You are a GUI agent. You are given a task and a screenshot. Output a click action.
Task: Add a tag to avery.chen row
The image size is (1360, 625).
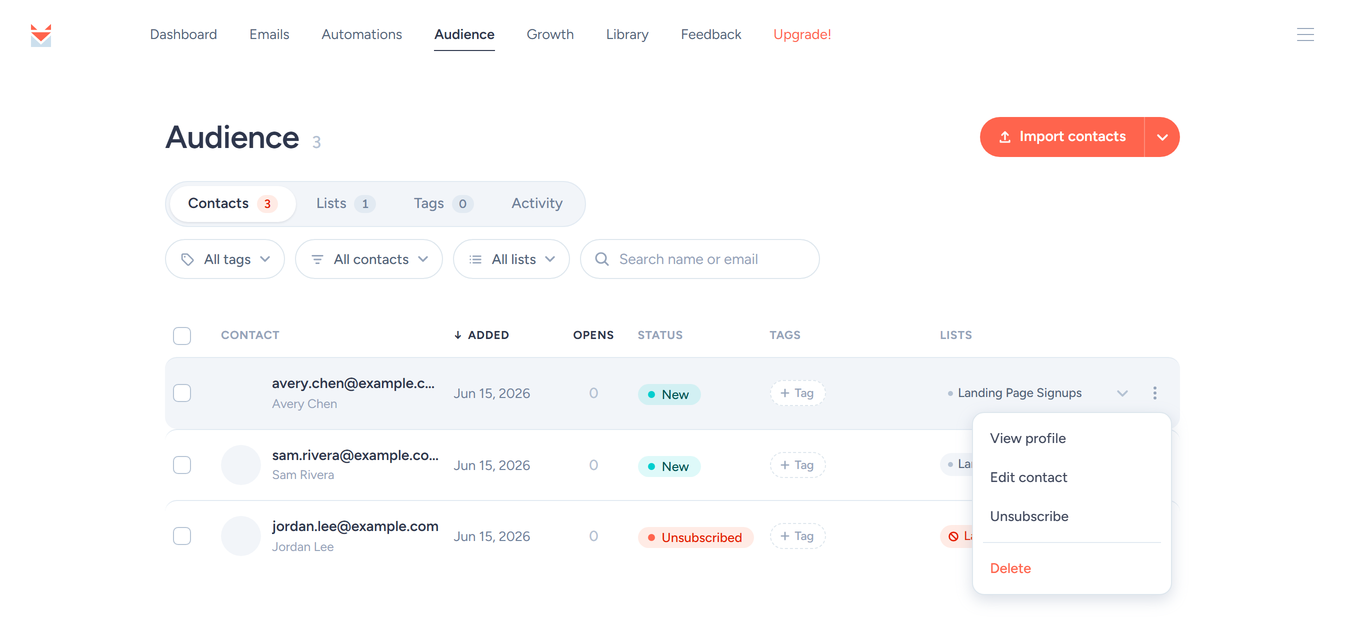click(797, 393)
